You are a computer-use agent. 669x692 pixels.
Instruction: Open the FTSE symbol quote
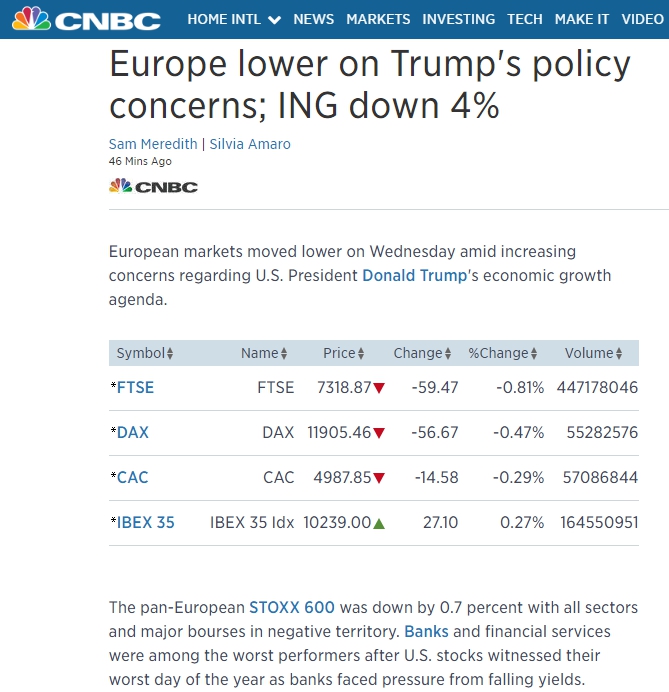coord(135,388)
